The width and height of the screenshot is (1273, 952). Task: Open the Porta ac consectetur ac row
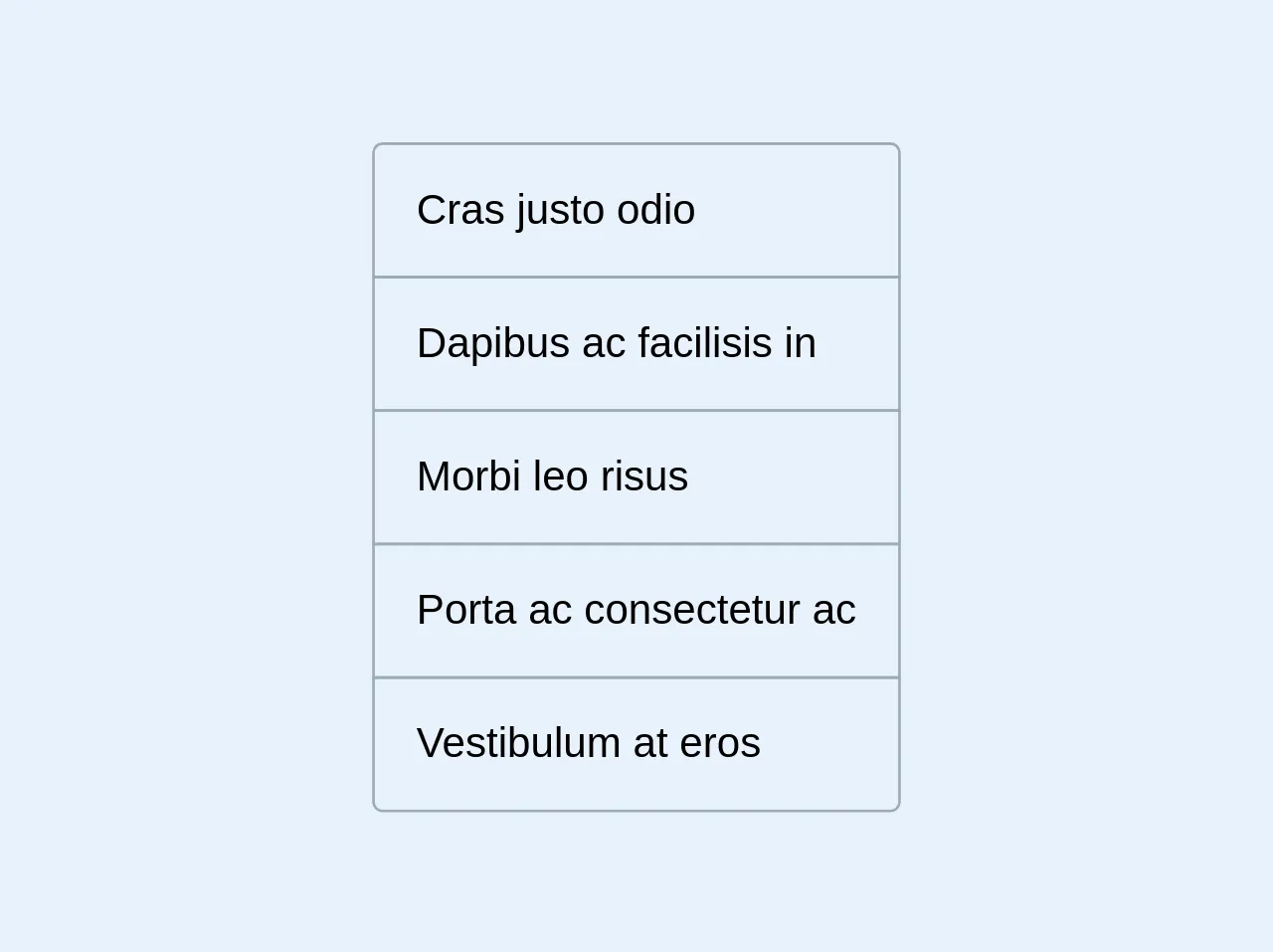[636, 611]
